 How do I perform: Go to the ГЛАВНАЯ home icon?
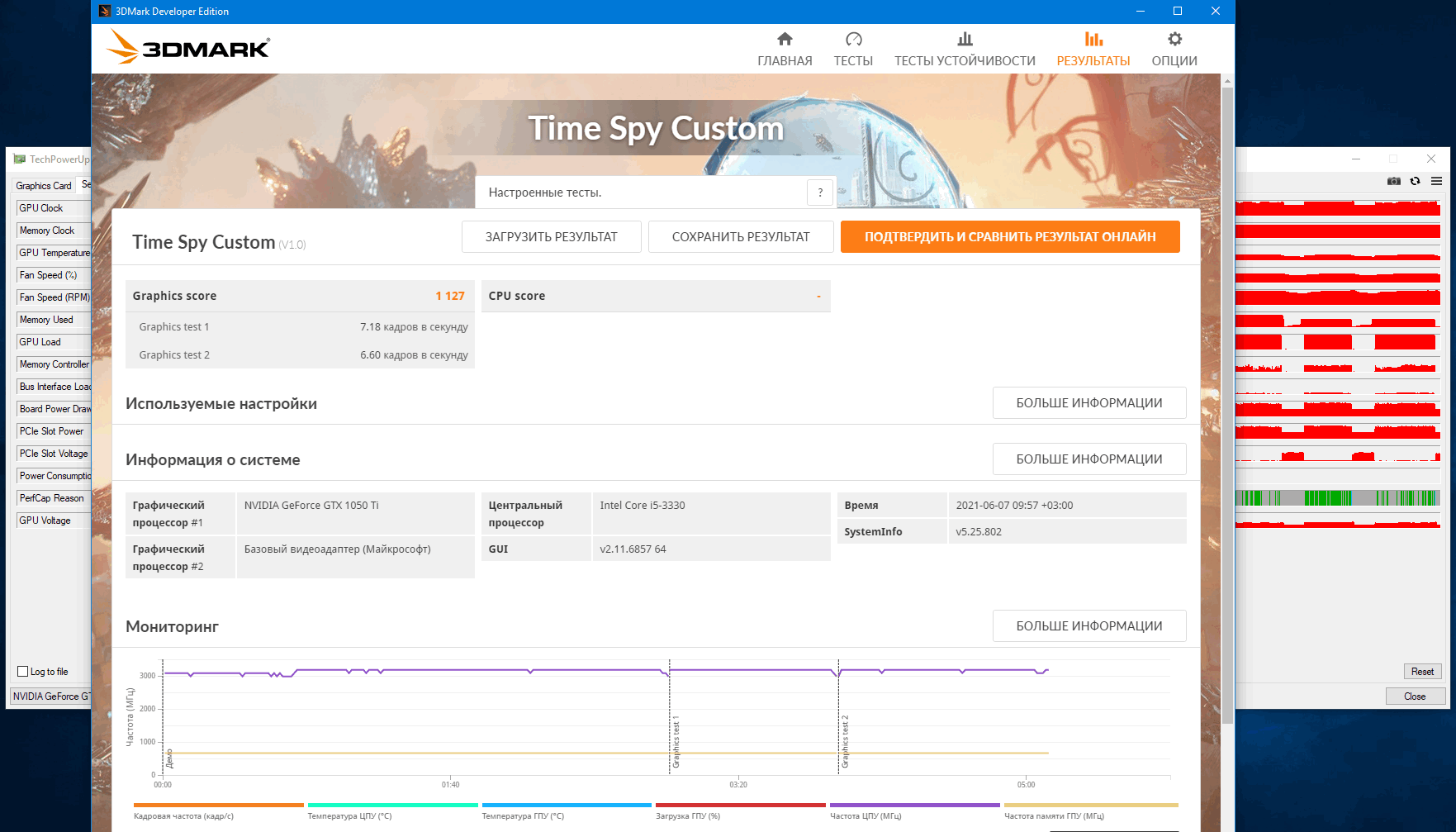click(x=785, y=39)
